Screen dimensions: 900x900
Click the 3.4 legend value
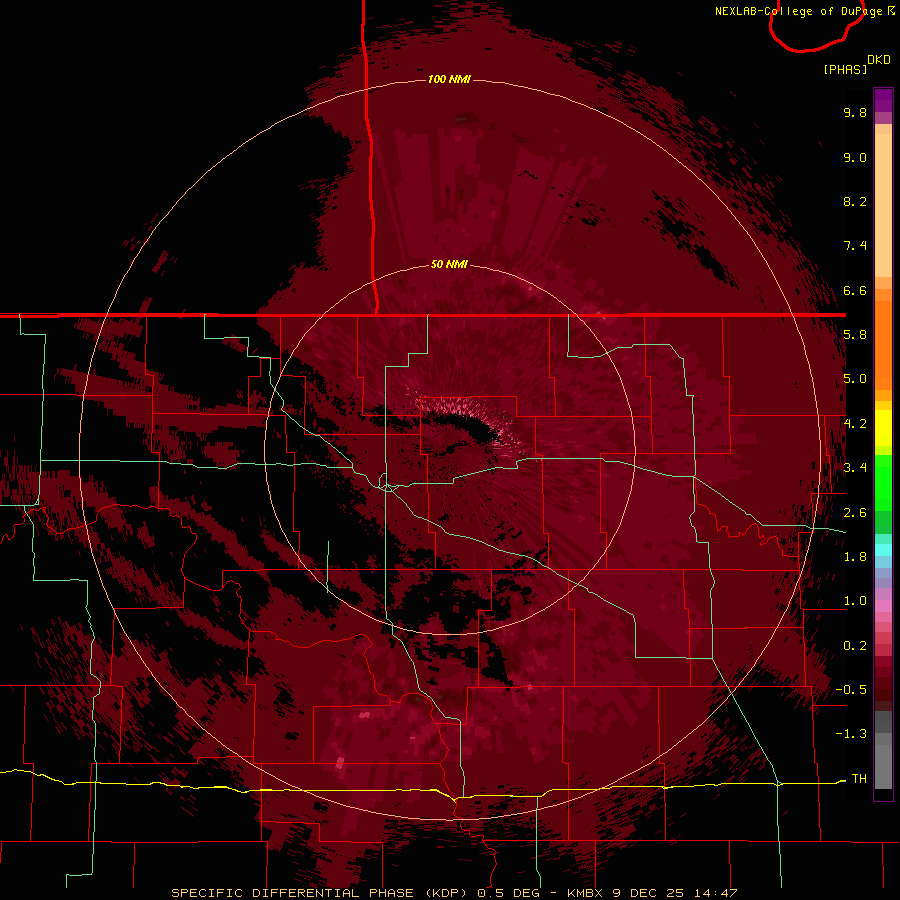855,468
